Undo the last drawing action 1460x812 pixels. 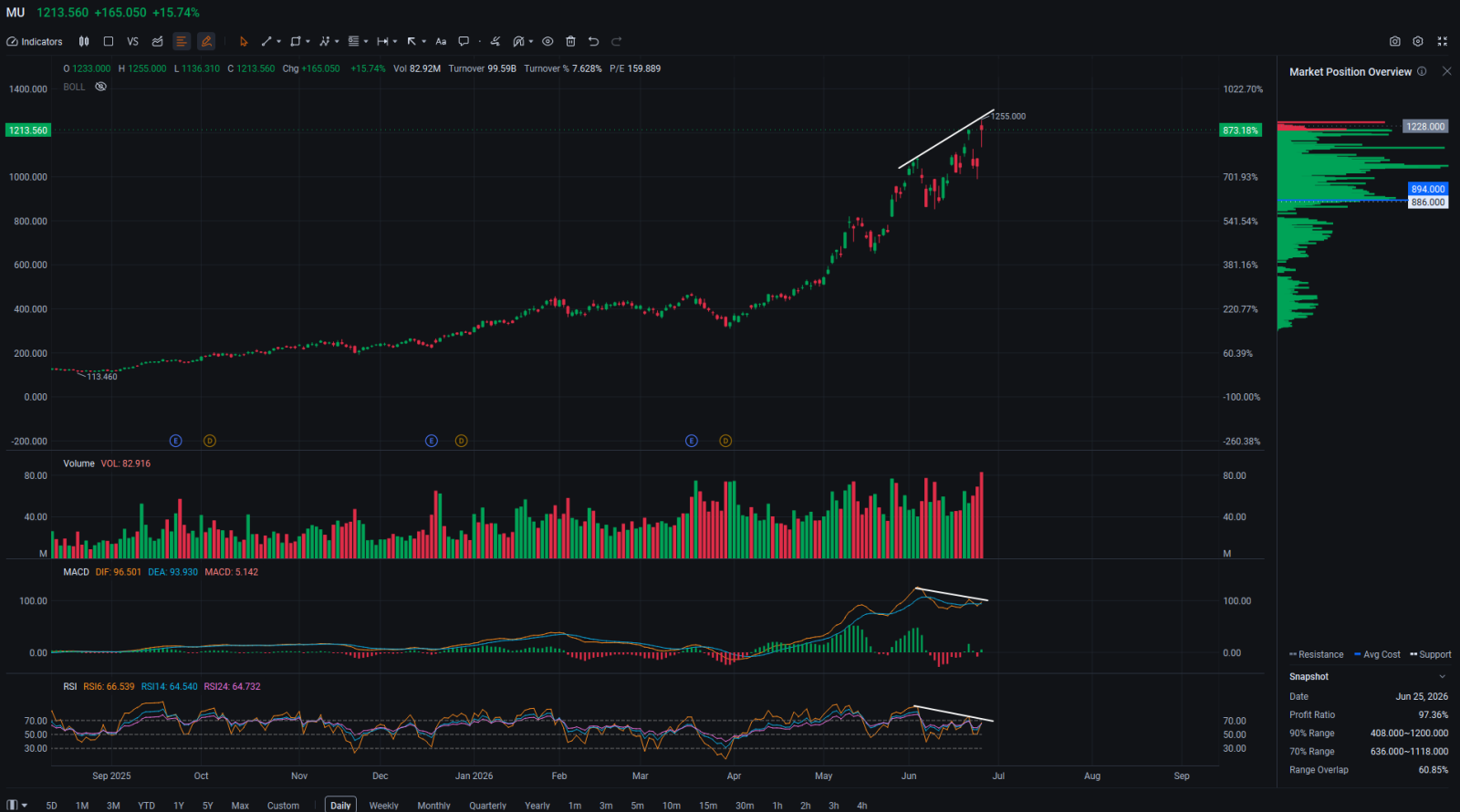[x=594, y=41]
